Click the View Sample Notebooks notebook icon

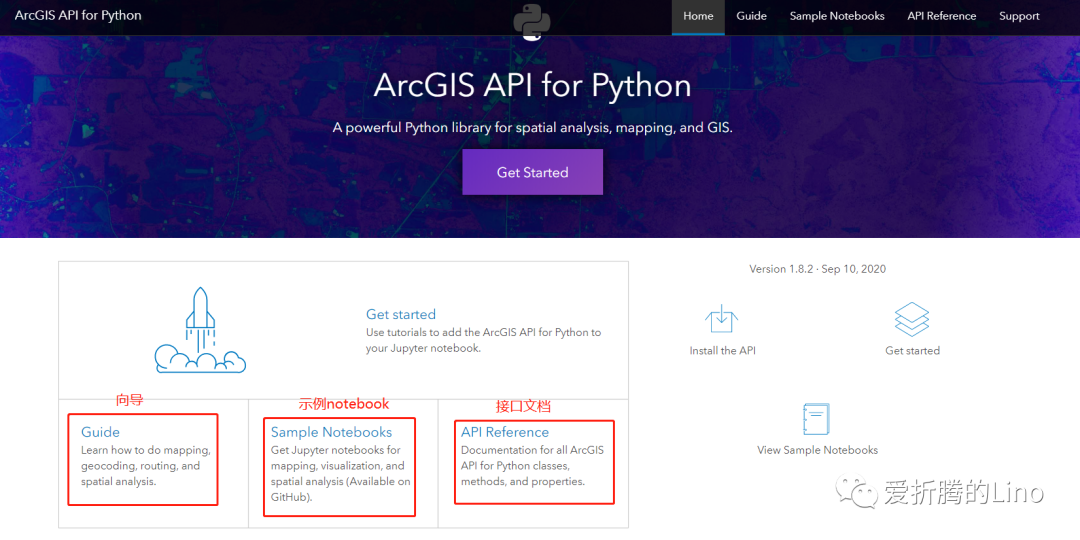pos(817,419)
